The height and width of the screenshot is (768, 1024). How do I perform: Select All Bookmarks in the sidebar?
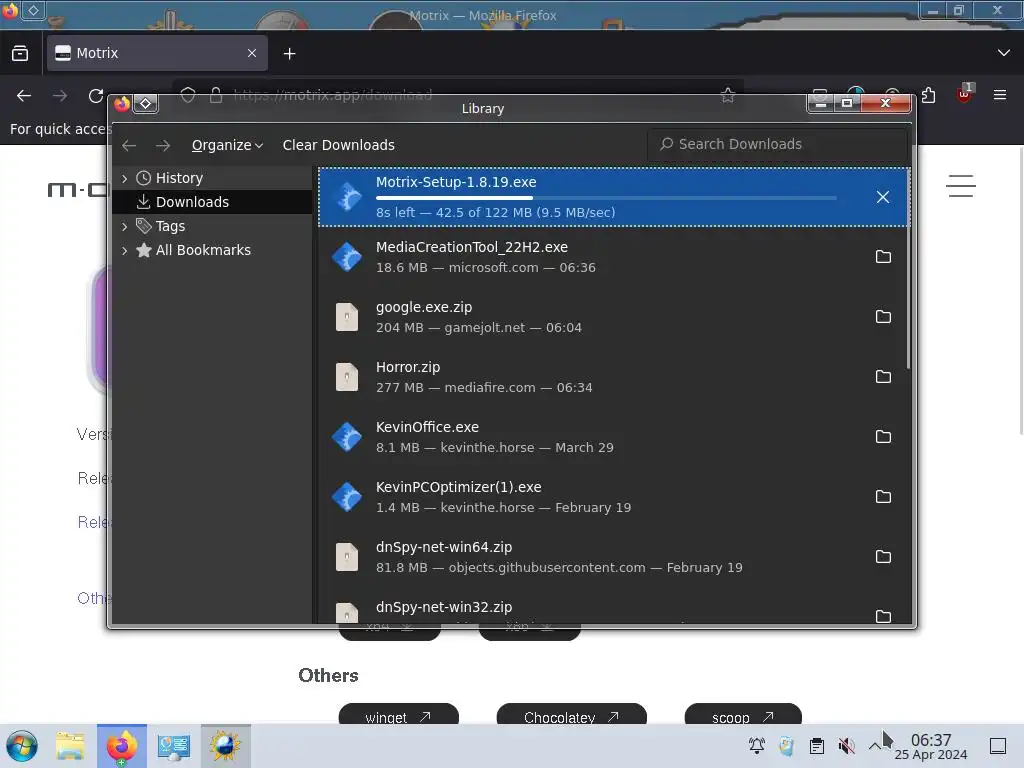click(x=202, y=250)
